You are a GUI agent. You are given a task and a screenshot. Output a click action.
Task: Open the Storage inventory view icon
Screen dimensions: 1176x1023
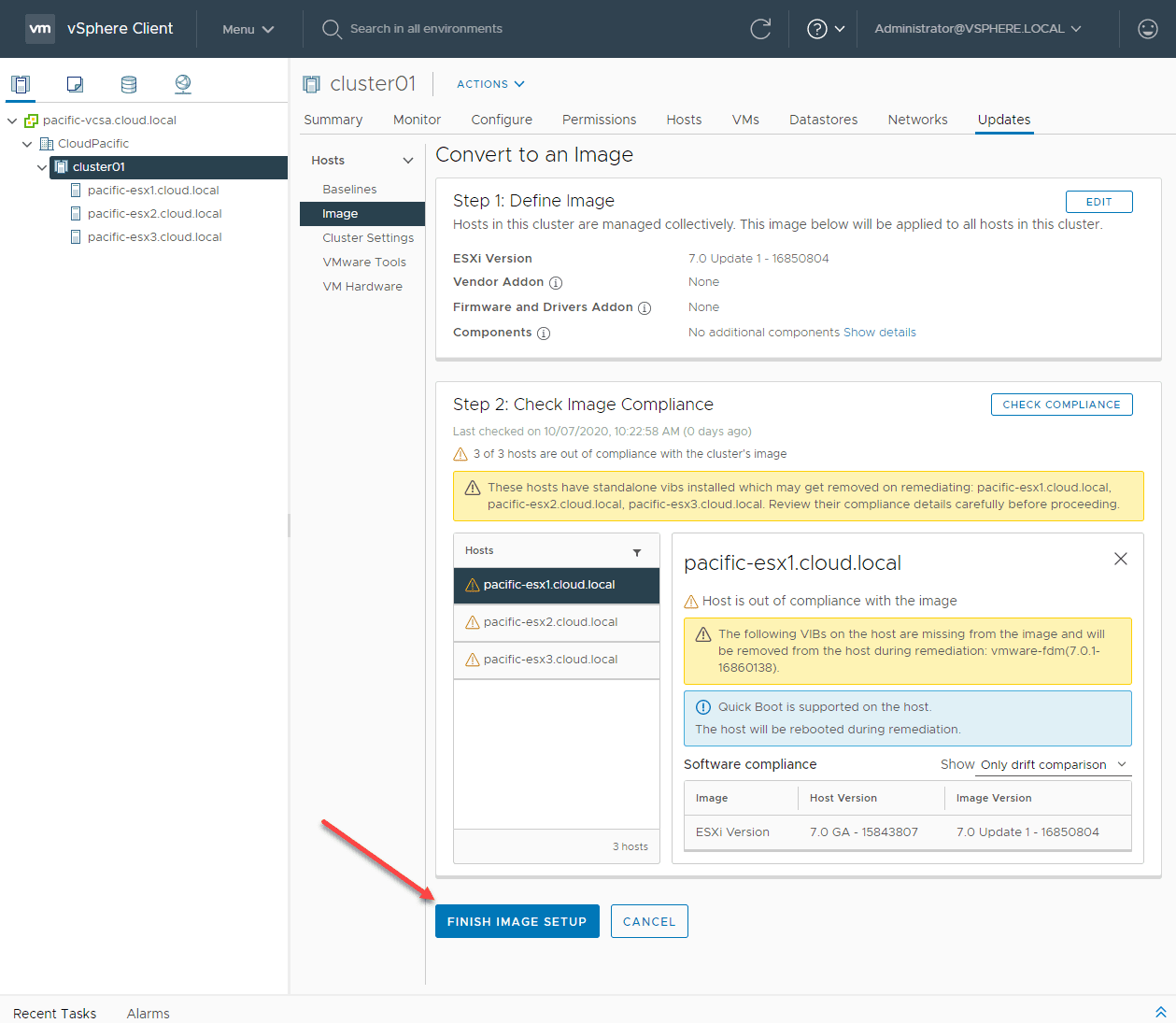[129, 84]
